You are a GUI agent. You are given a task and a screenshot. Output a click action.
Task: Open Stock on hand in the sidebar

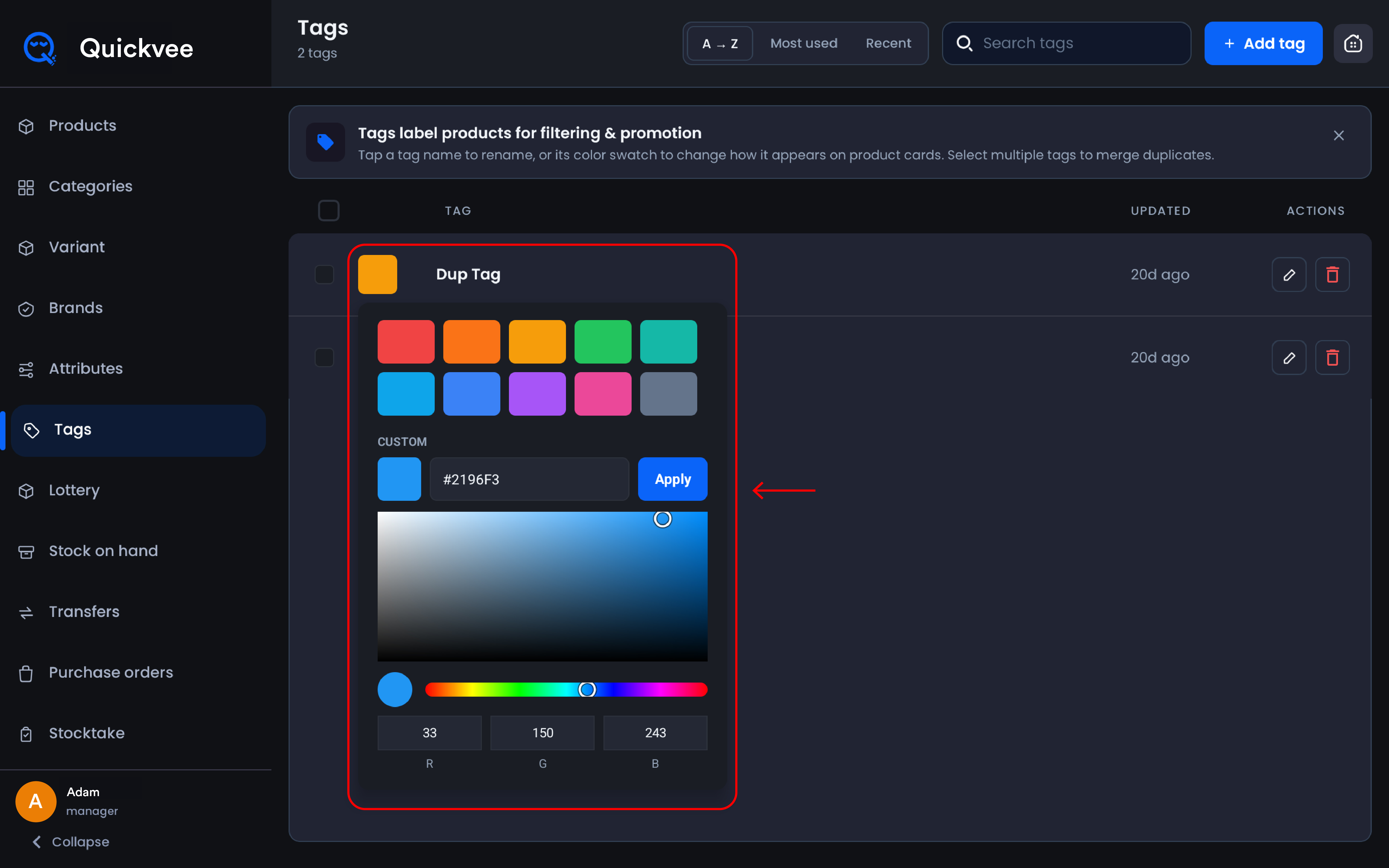pyautogui.click(x=88, y=551)
